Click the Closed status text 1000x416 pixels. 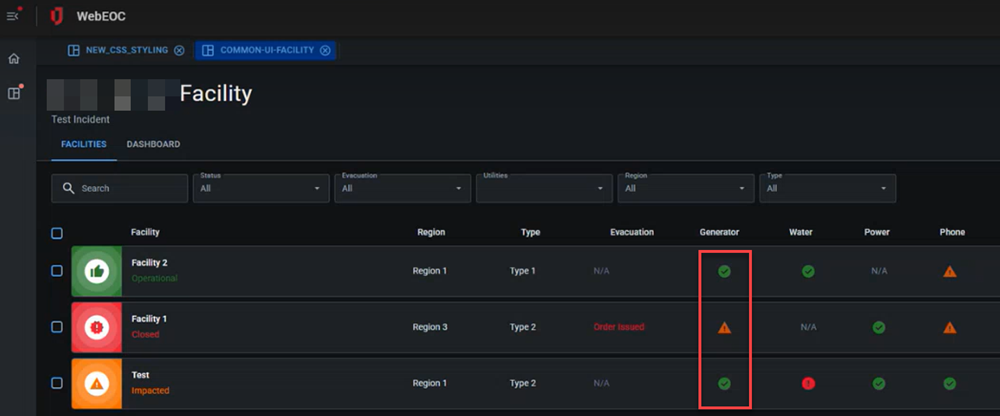(x=145, y=334)
